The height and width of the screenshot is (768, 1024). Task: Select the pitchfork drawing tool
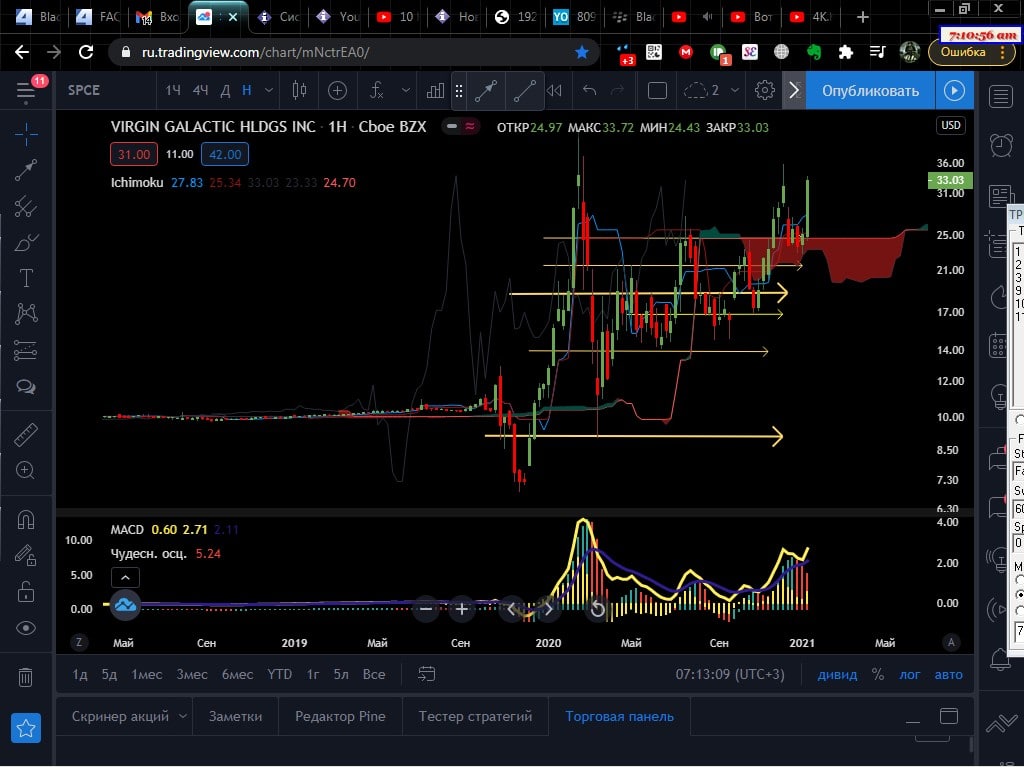26,206
